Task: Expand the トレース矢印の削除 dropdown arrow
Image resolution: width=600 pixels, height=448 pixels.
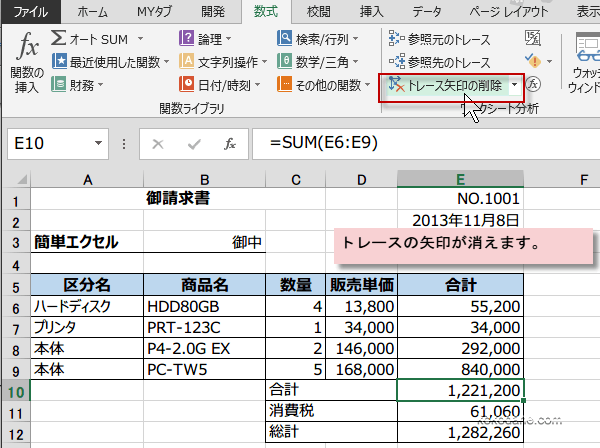Action: pos(514,86)
